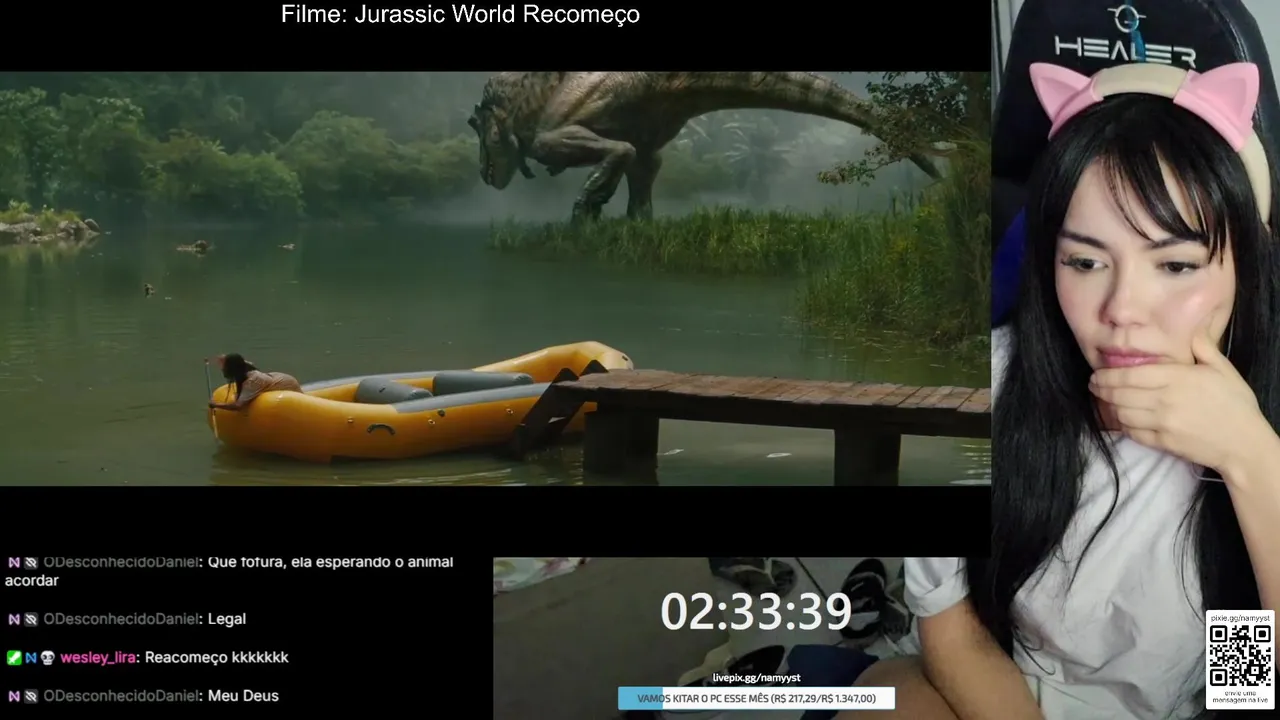Screen dimensions: 1280x720
Task: Click the 02:33:39 stream timer
Action: pyautogui.click(x=756, y=611)
